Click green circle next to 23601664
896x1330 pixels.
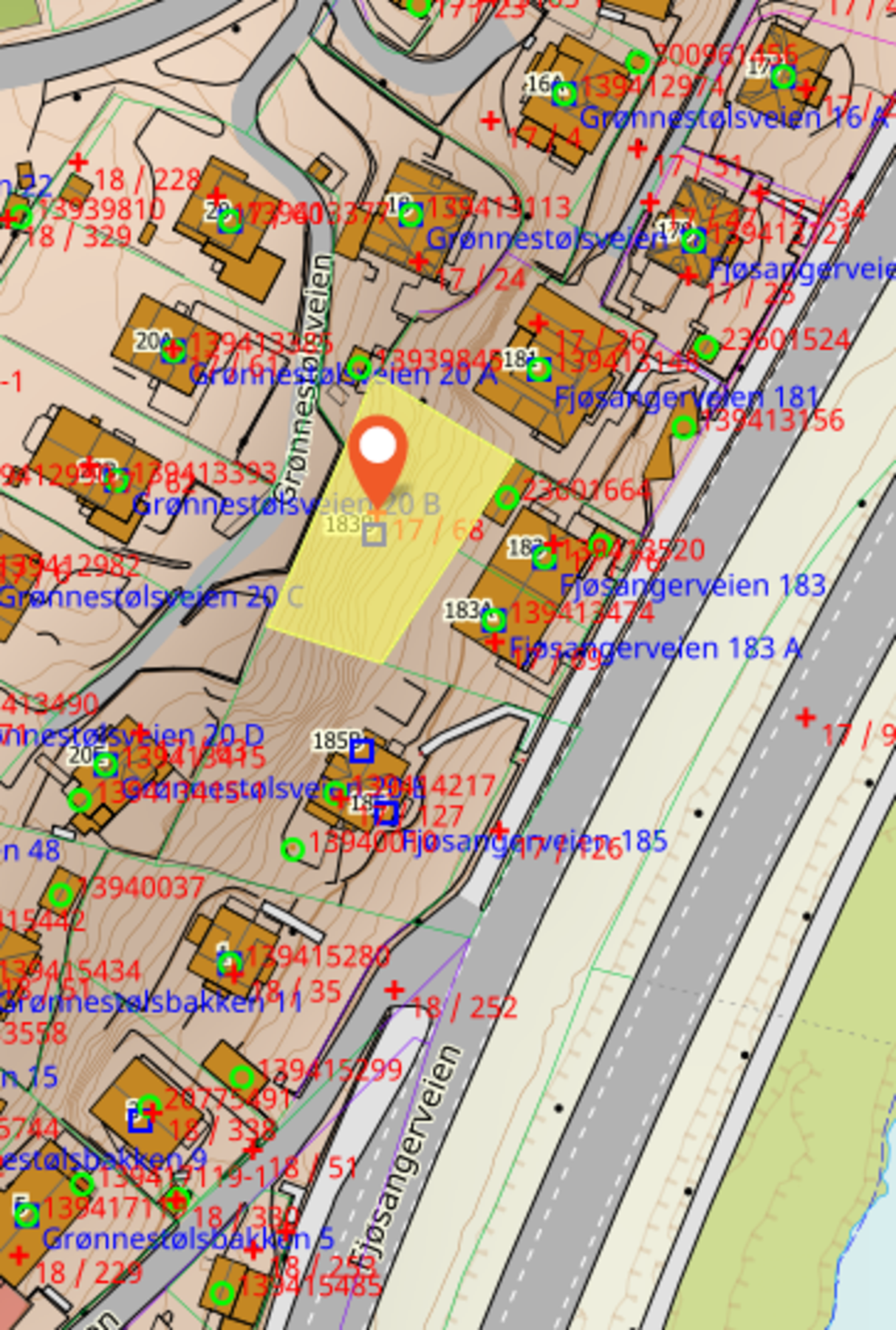point(507,497)
